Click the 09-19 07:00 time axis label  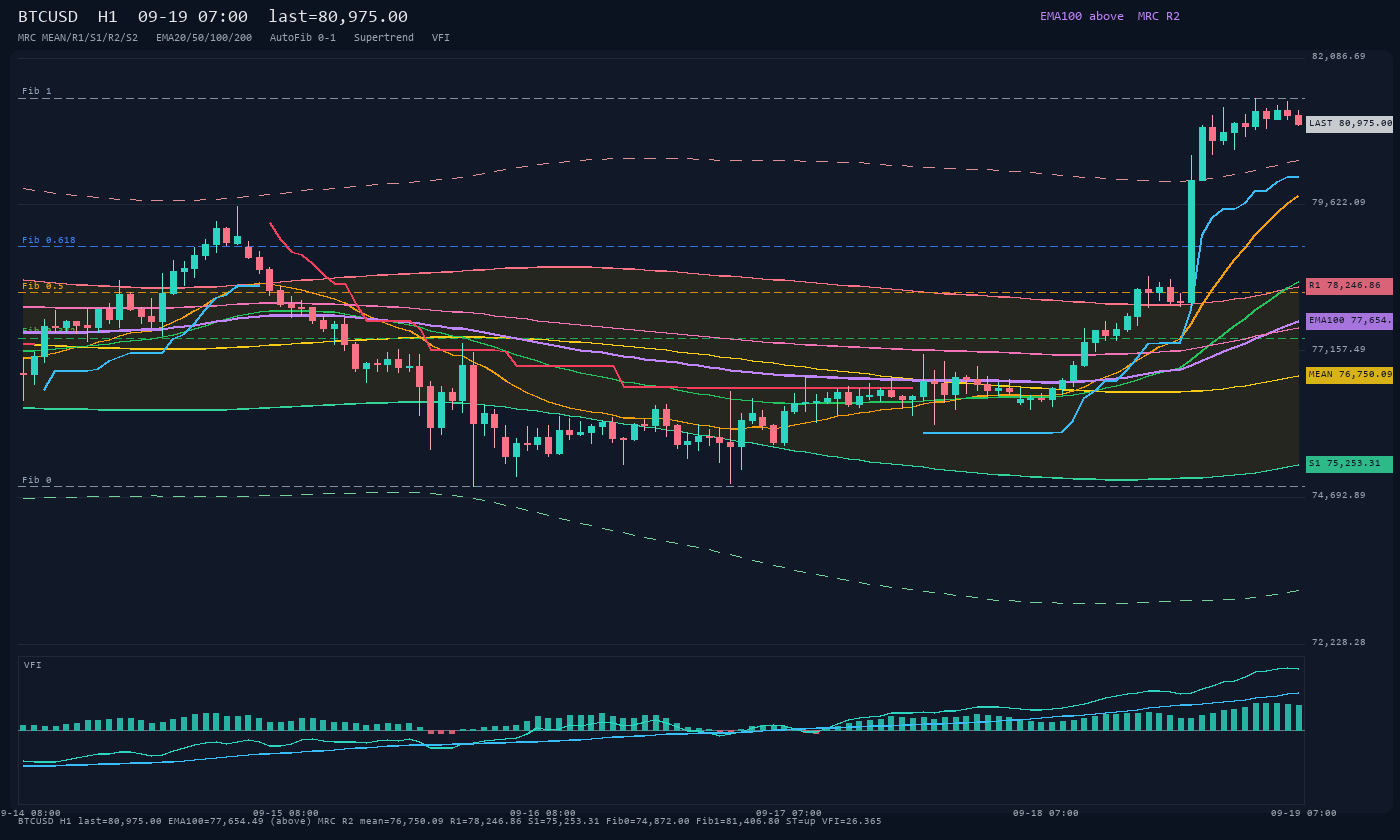point(1303,813)
